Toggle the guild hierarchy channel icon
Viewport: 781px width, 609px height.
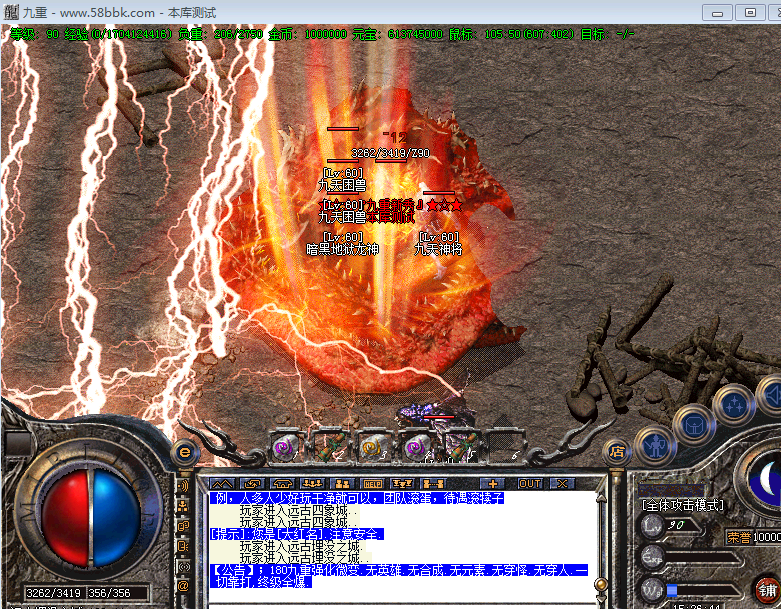(x=184, y=506)
